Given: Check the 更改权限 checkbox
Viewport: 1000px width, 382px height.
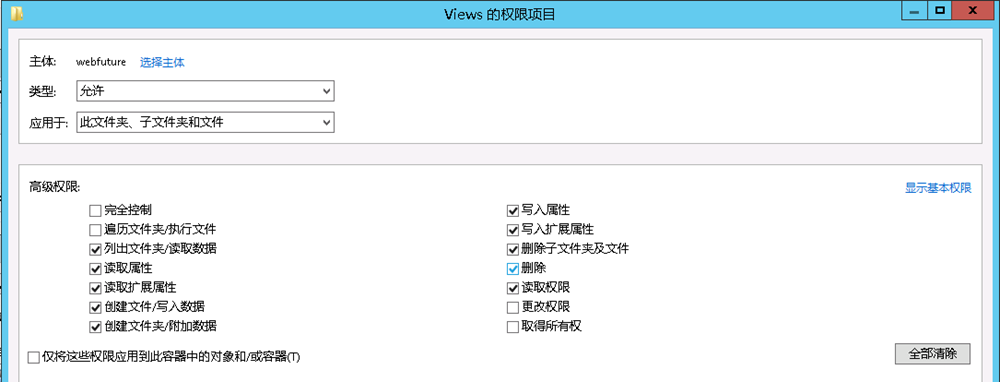Looking at the screenshot, I should click(513, 307).
